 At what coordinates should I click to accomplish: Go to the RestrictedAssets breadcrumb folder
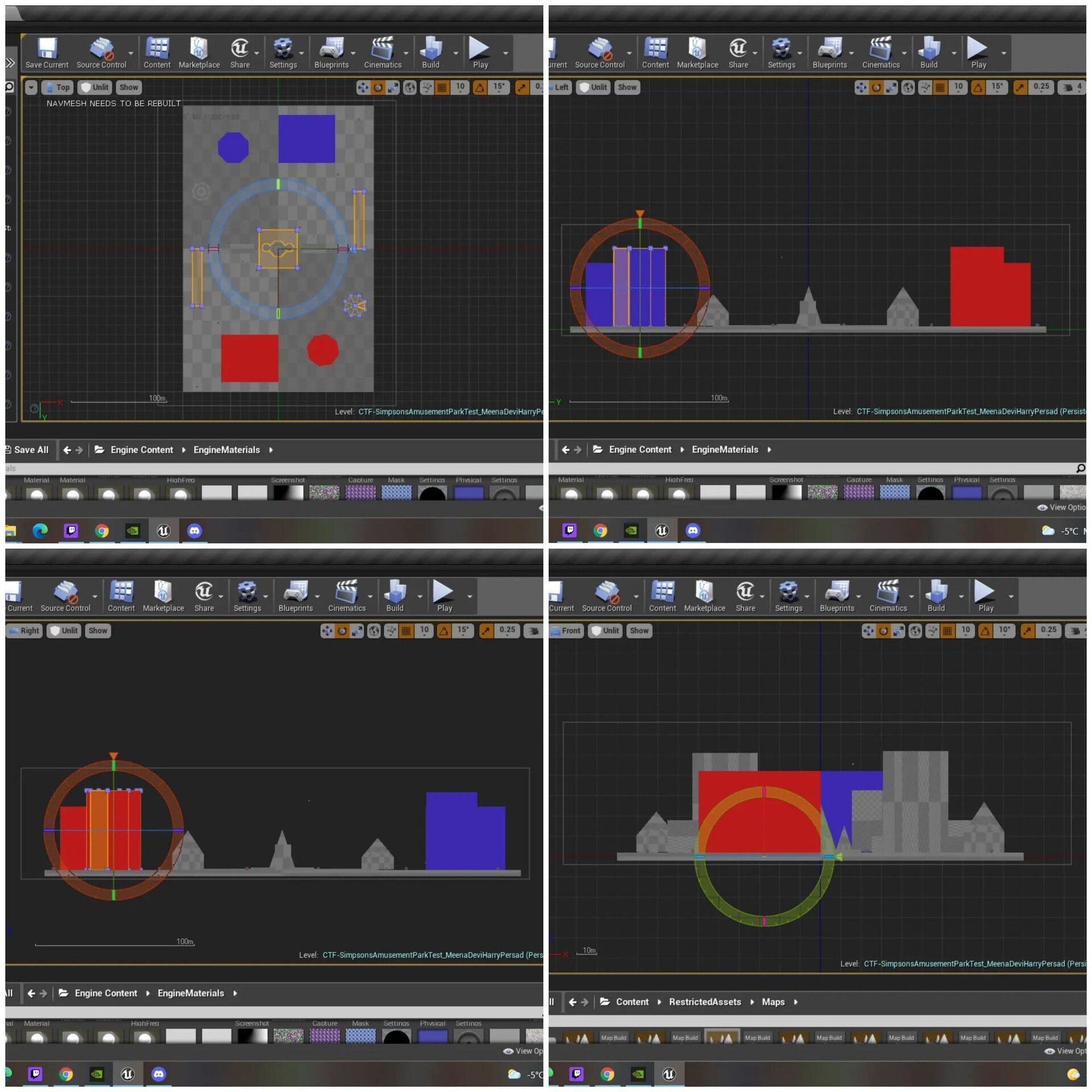point(705,1002)
